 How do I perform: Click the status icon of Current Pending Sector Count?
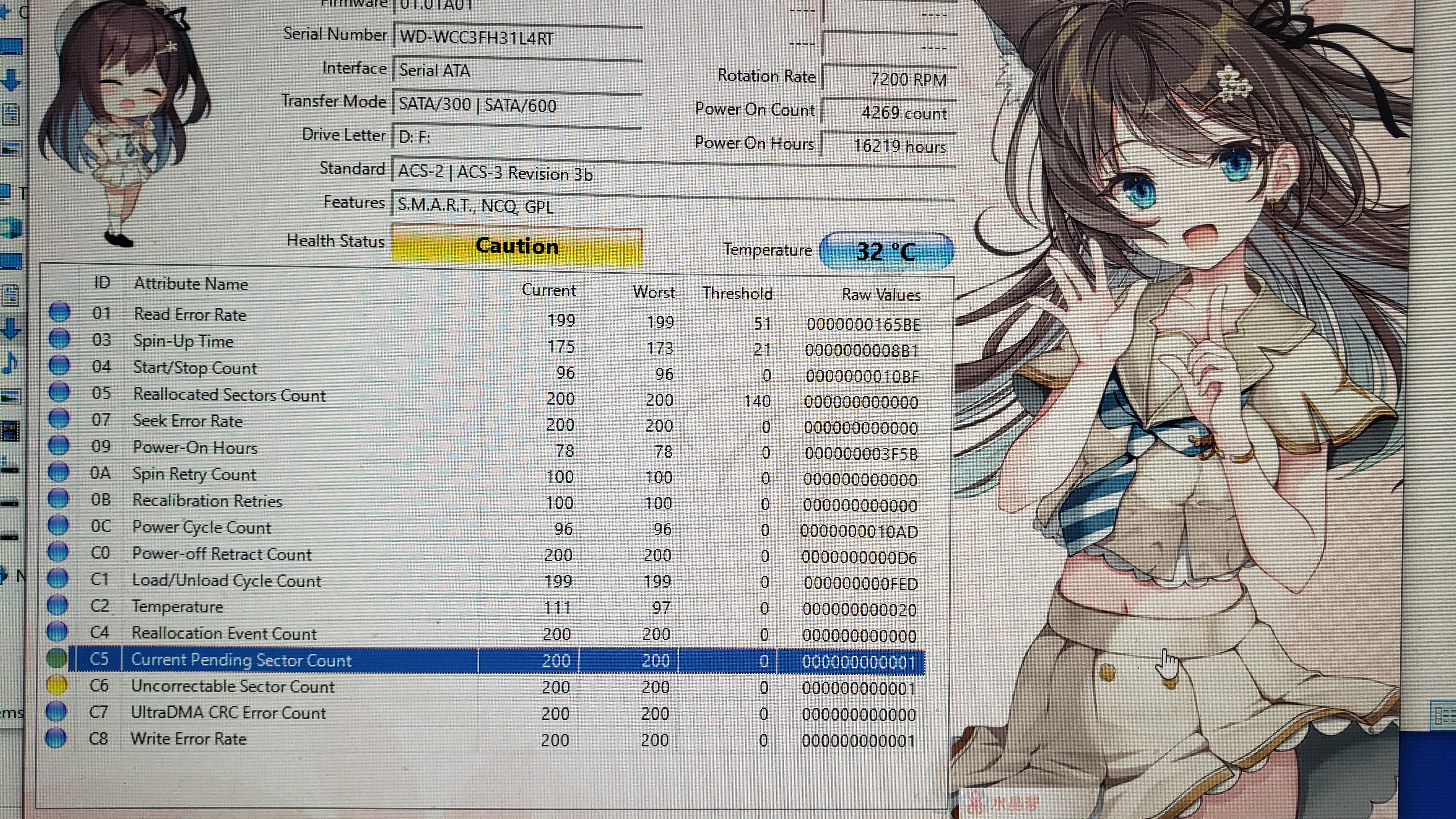pos(56,658)
